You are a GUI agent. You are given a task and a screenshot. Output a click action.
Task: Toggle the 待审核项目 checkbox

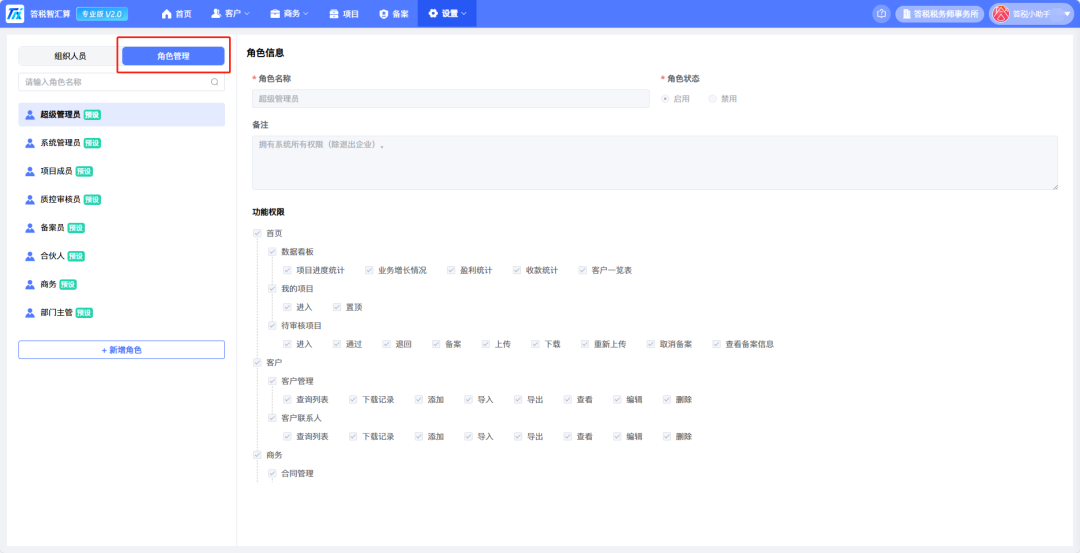tap(273, 326)
